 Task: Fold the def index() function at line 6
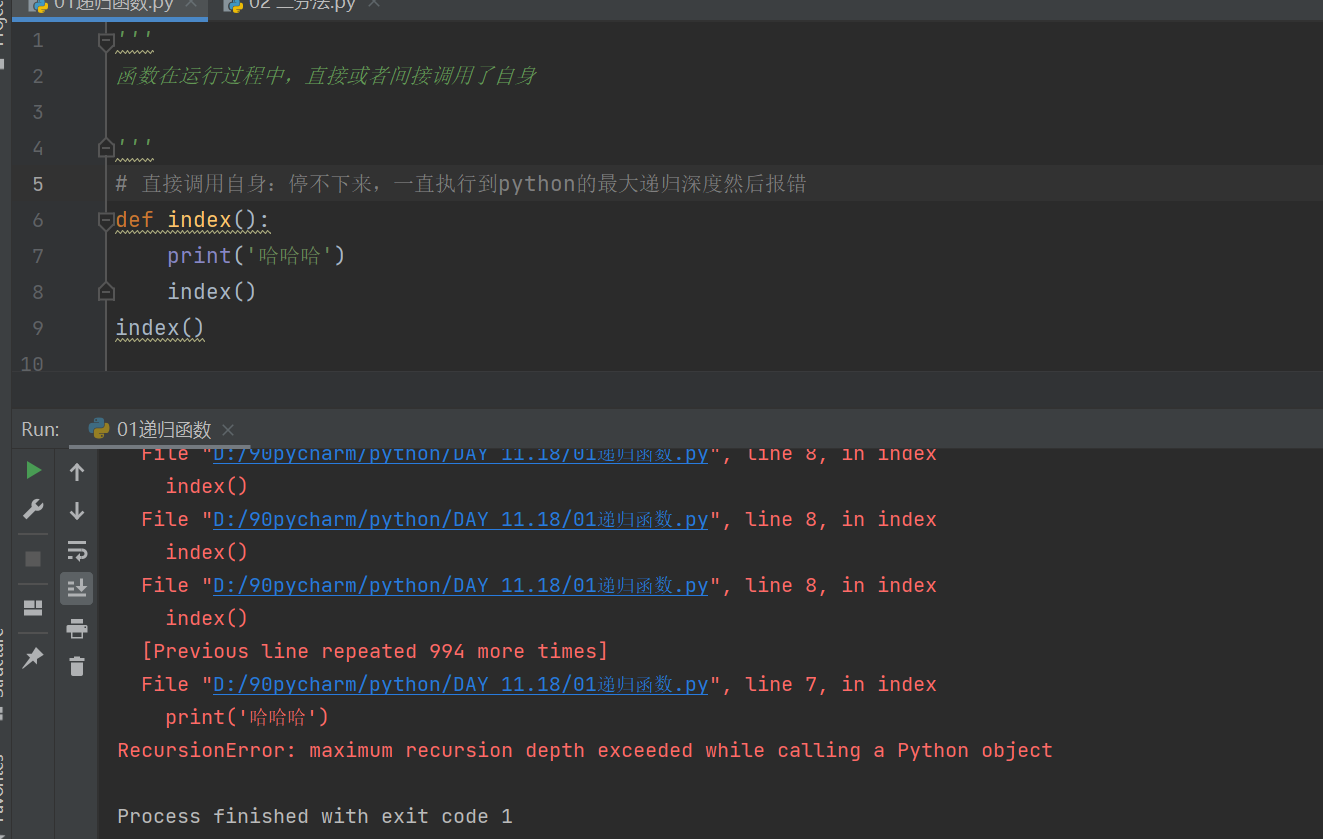(x=106, y=220)
